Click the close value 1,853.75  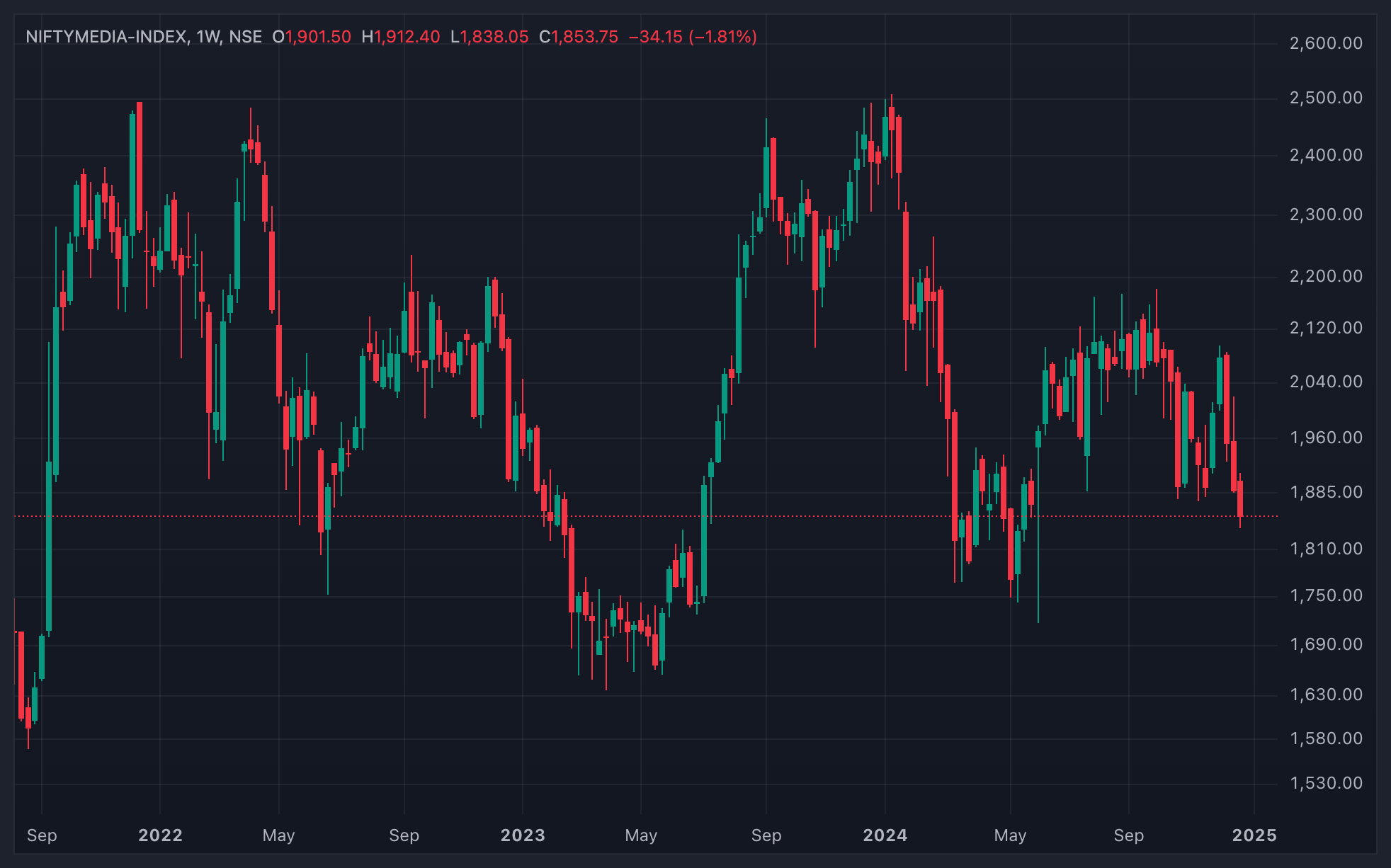tap(585, 37)
